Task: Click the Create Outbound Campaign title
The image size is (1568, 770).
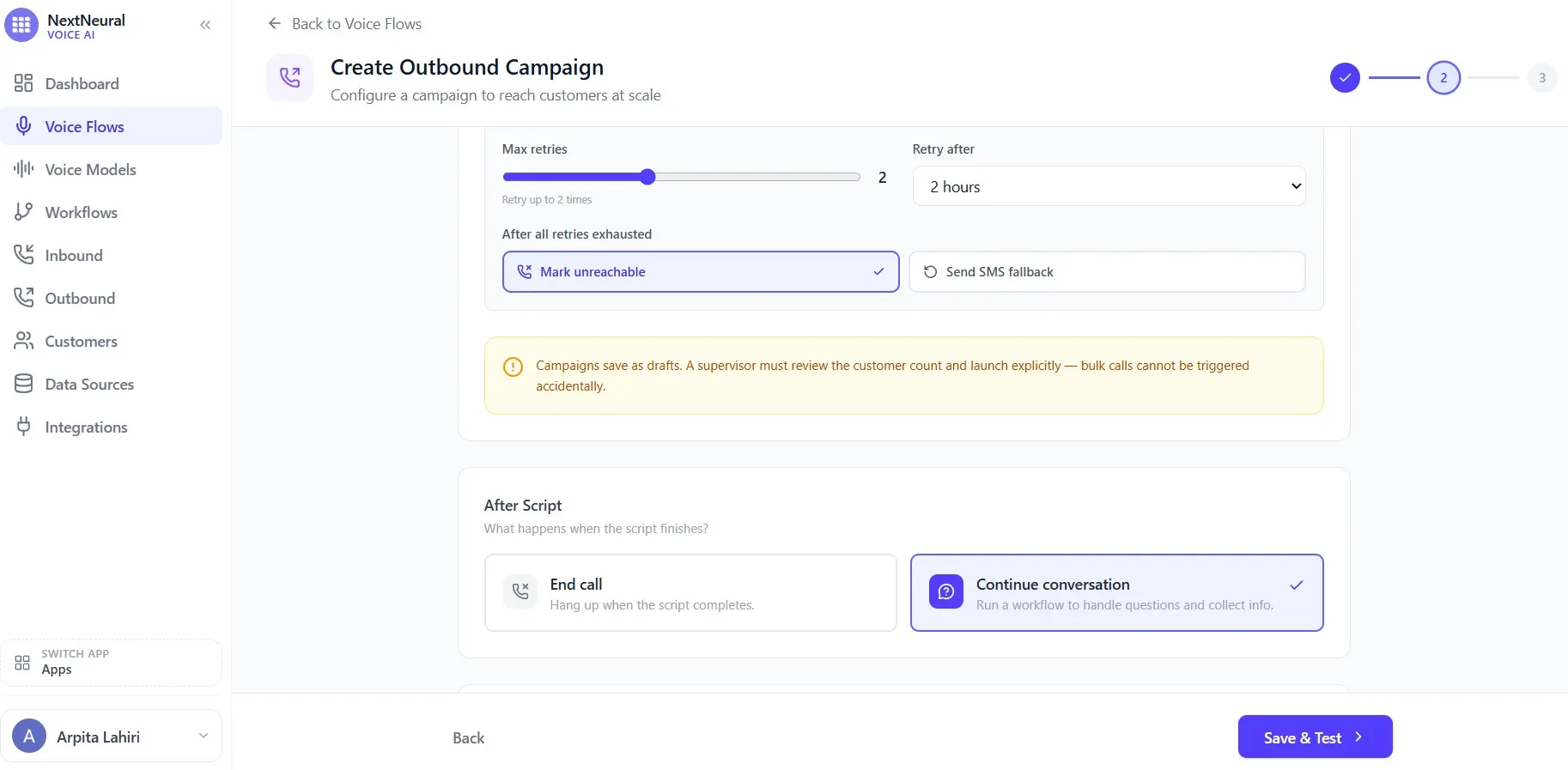Action: pyautogui.click(x=467, y=67)
